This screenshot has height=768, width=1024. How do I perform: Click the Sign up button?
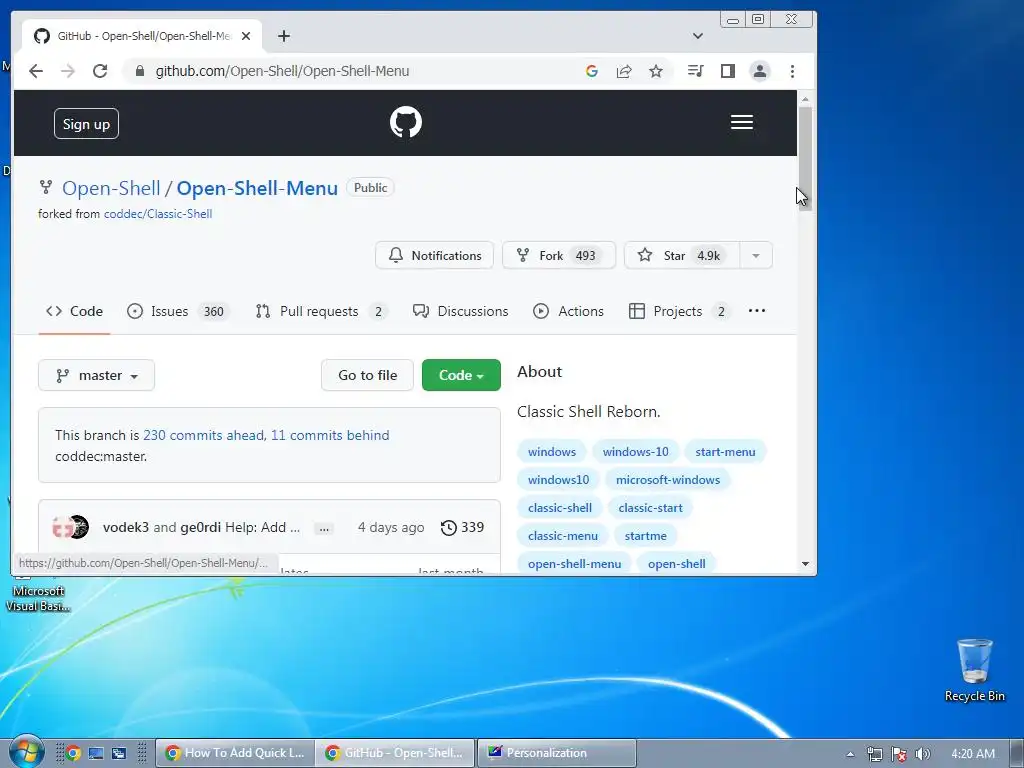[x=86, y=124]
